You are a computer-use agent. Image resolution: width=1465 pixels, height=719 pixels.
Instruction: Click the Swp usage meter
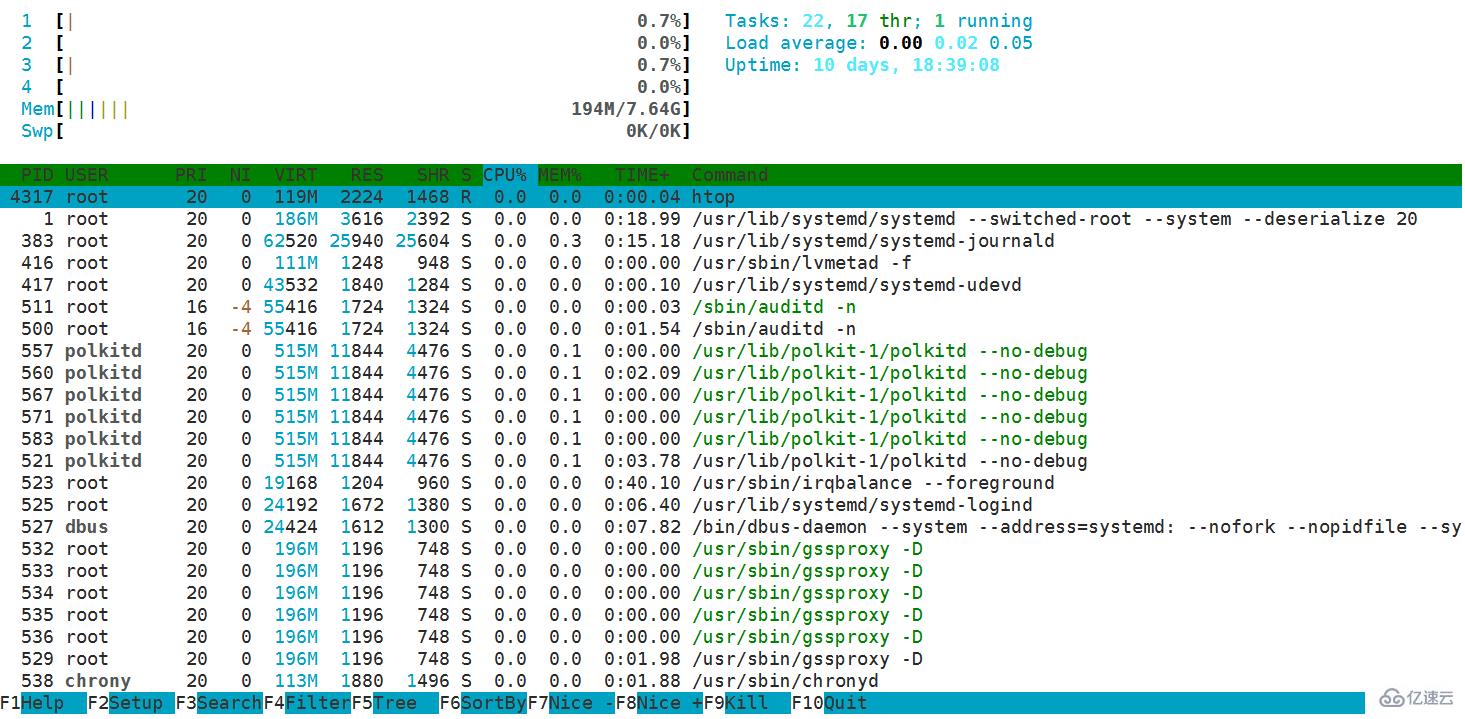click(356, 131)
